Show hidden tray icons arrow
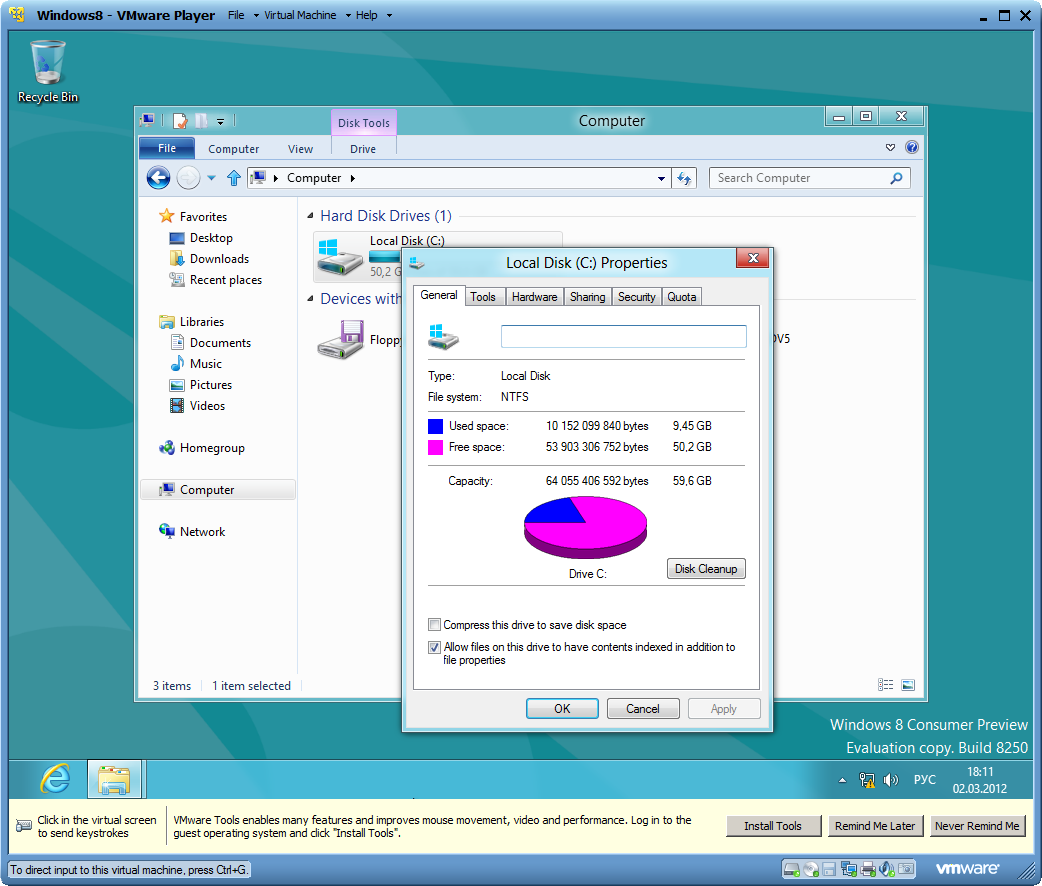 [843, 780]
